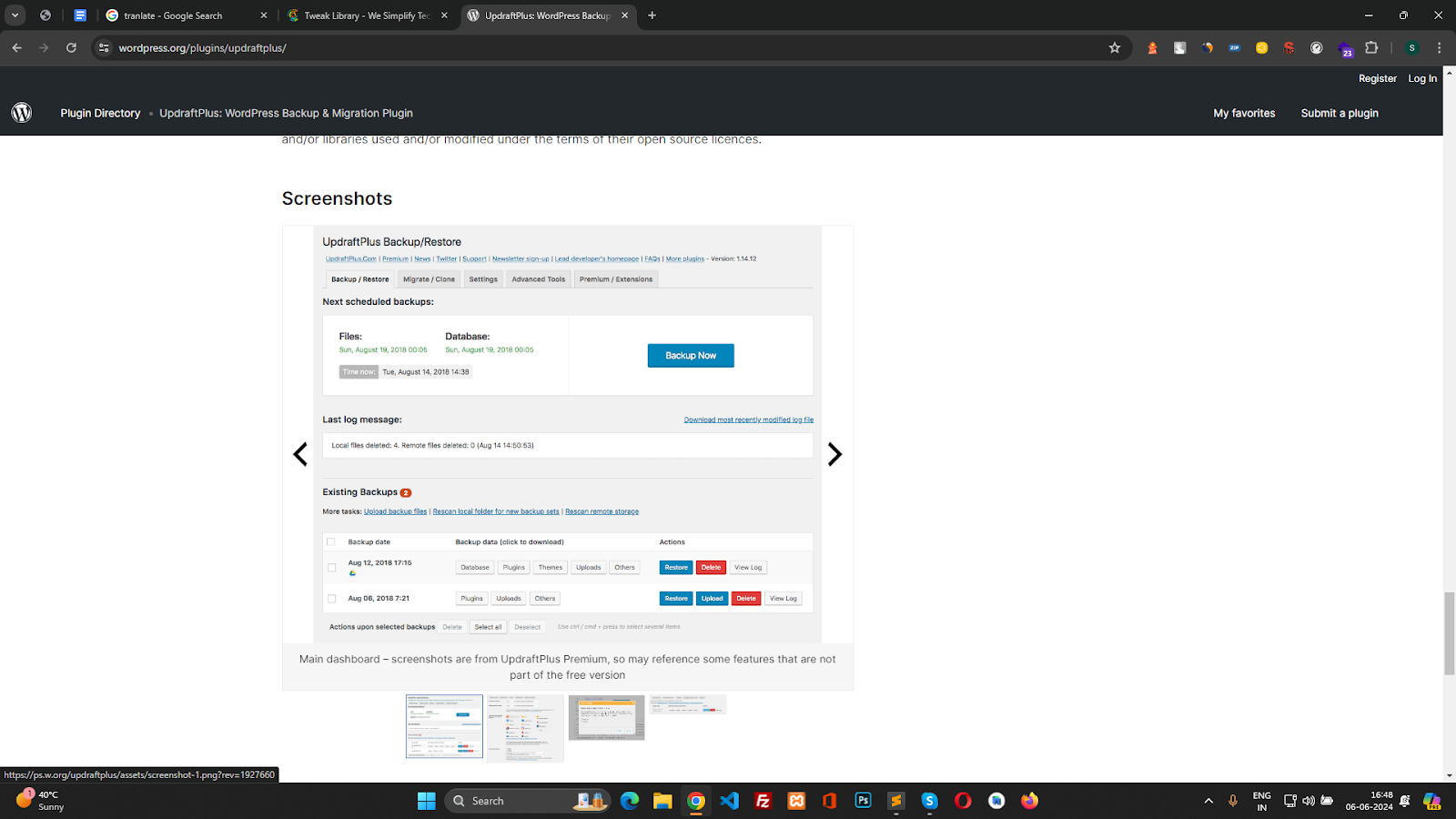Image resolution: width=1456 pixels, height=819 pixels.
Task: Select the third screenshot thumbnail
Action: (x=606, y=718)
